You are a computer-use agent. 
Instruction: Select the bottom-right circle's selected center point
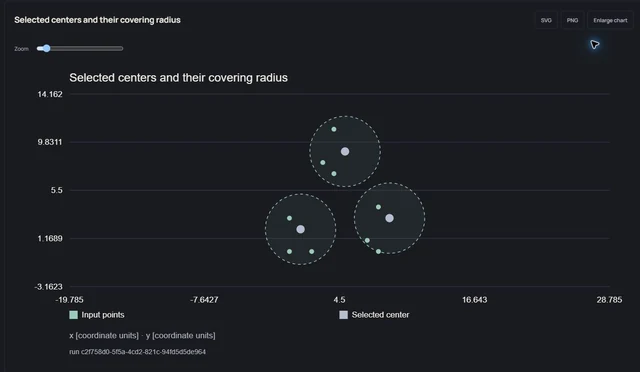pos(389,218)
